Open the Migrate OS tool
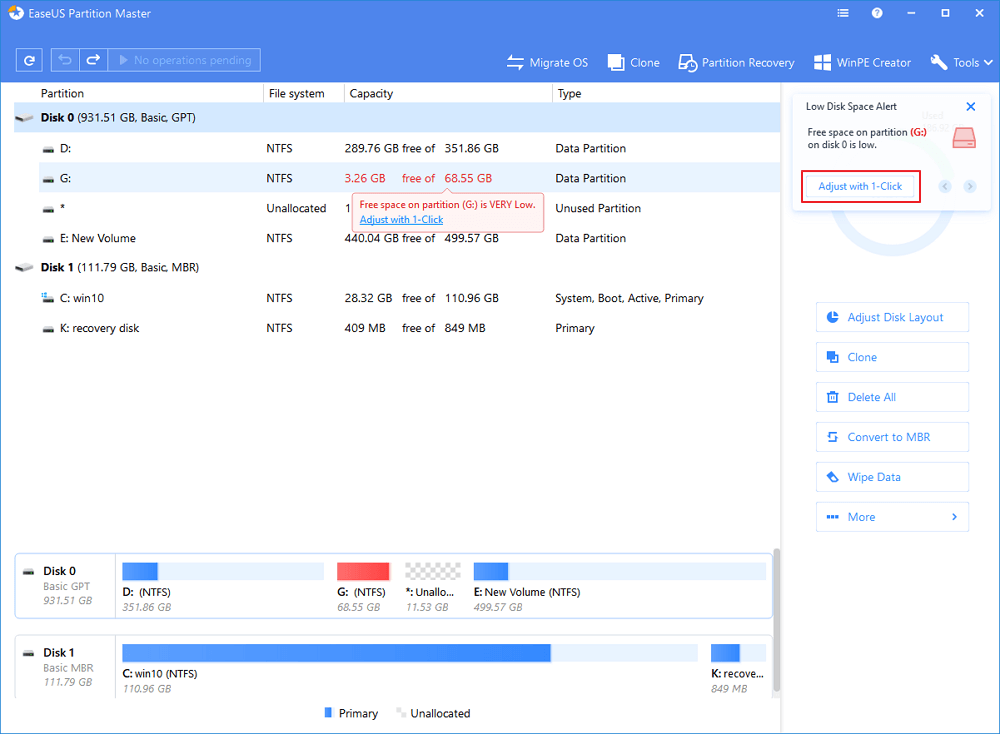This screenshot has height=734, width=1000. 547,62
